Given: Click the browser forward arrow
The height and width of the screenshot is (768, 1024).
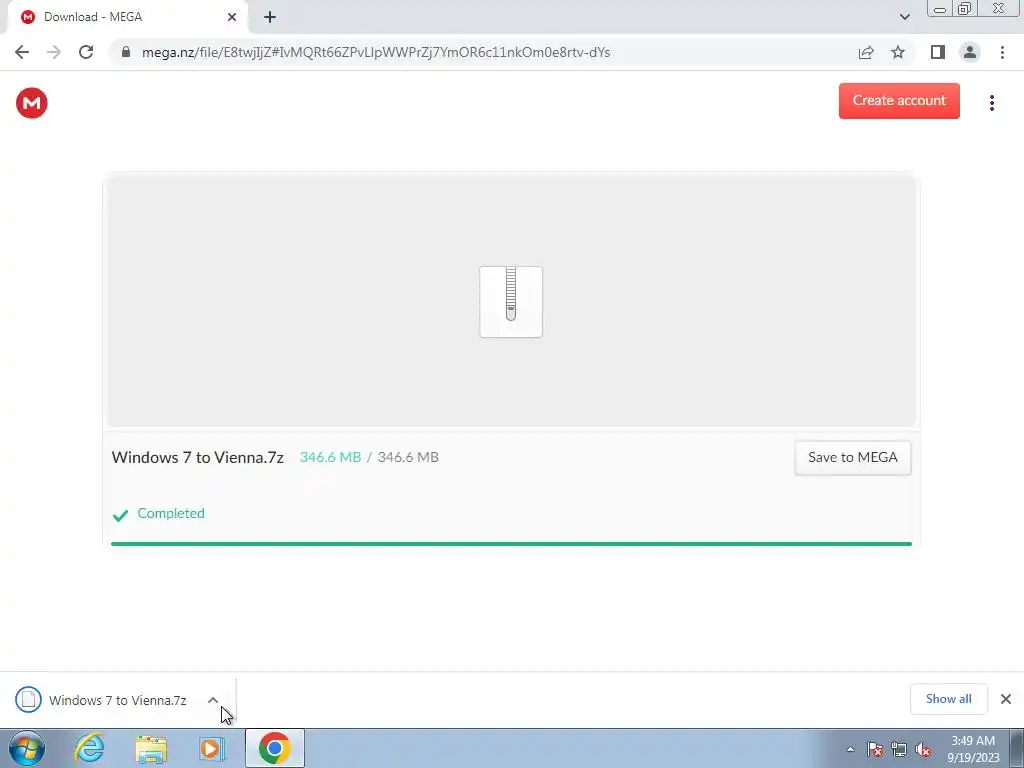Looking at the screenshot, I should (x=54, y=52).
